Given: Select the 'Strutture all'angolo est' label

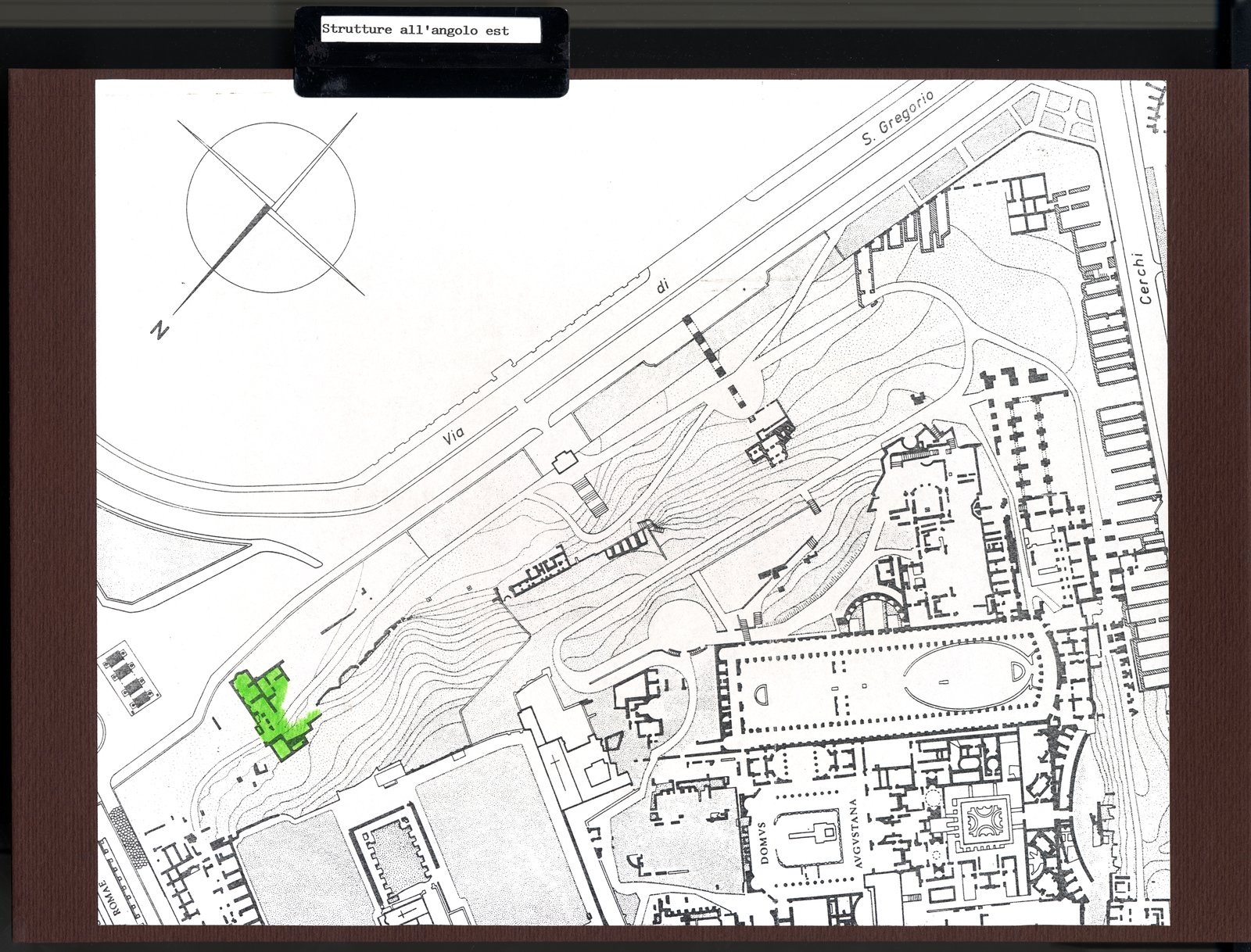Looking at the screenshot, I should tap(415, 30).
